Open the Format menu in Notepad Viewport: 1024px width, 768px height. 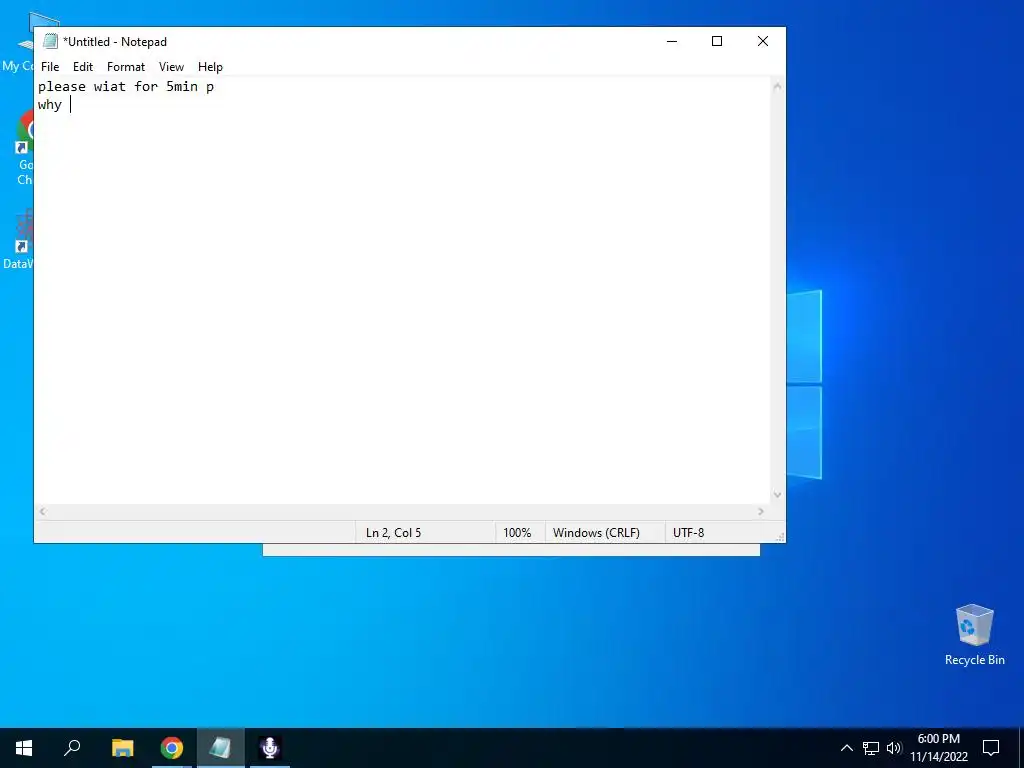pyautogui.click(x=126, y=67)
